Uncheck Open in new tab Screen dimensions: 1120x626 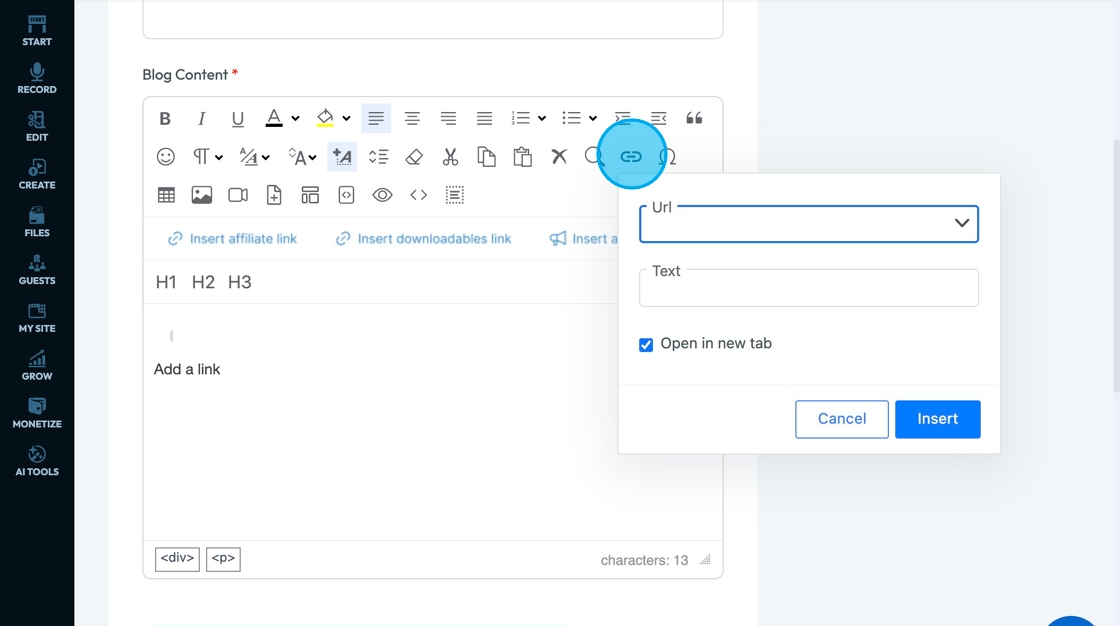[646, 344]
